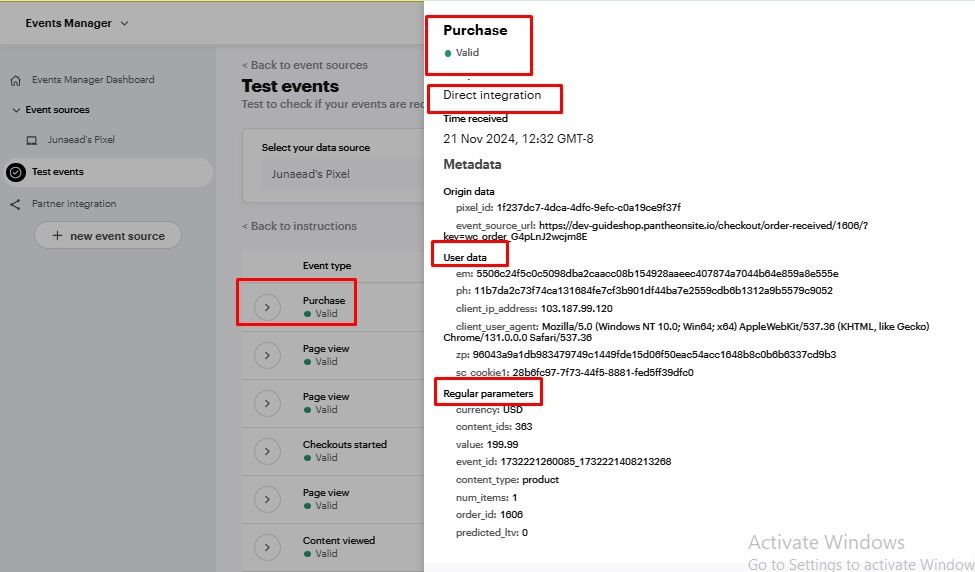This screenshot has width=975, height=572.
Task: Click the plus icon for new event source
Action: [57, 236]
